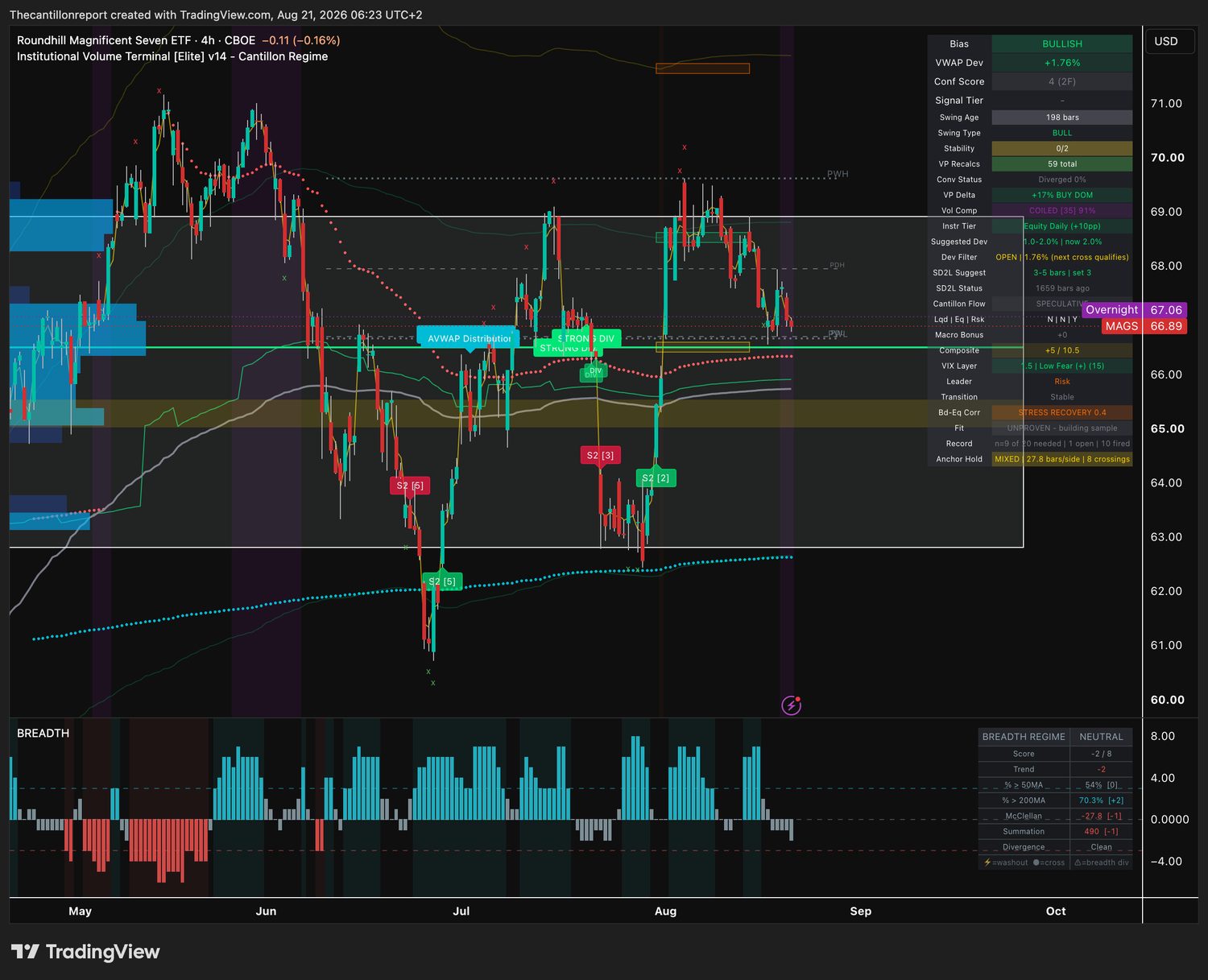The height and width of the screenshot is (980, 1208).
Task: Click the Composite value +5 / 10.5
Action: (1062, 350)
